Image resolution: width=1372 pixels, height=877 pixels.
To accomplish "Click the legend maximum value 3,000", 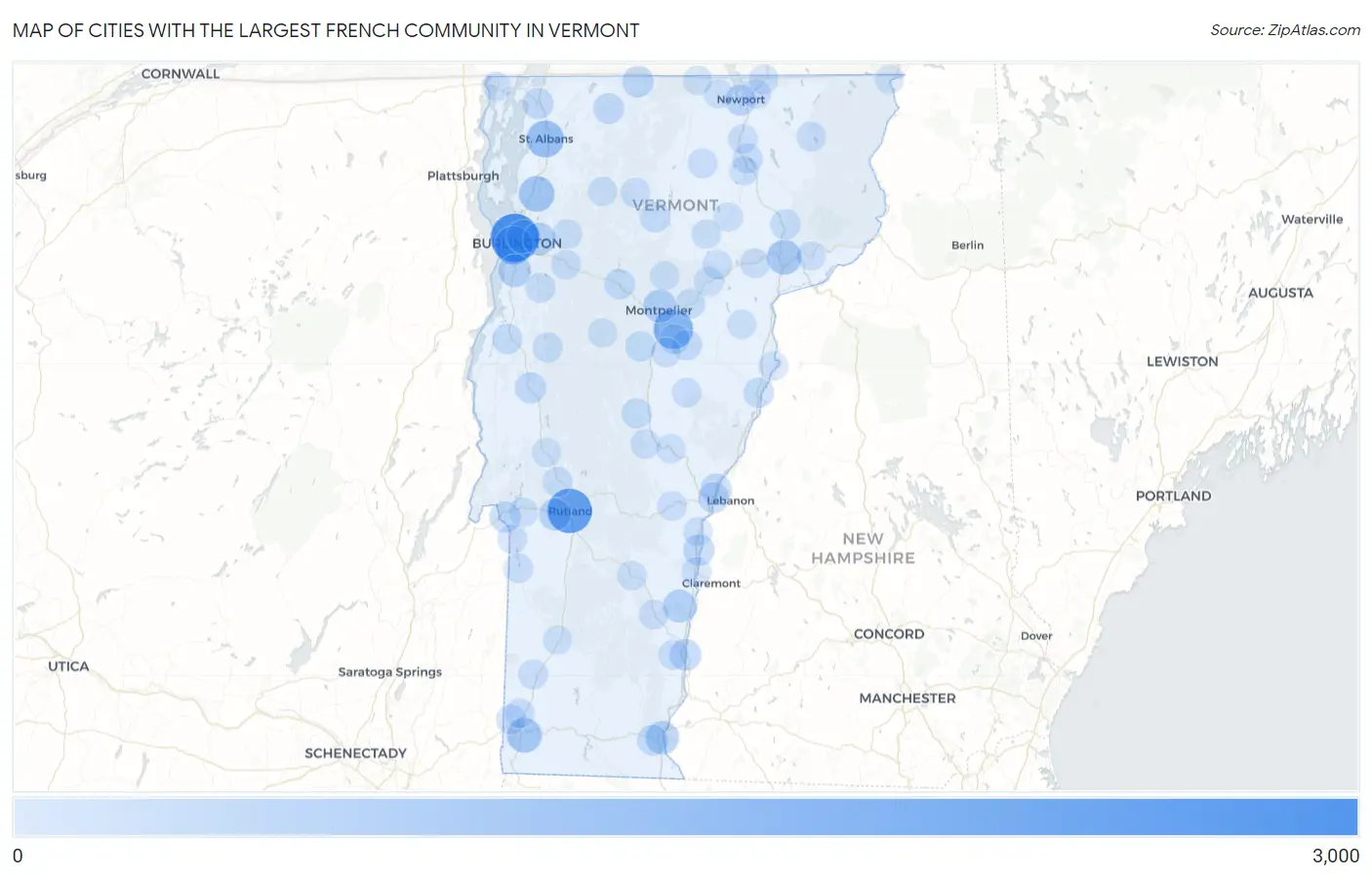I will click(1335, 856).
